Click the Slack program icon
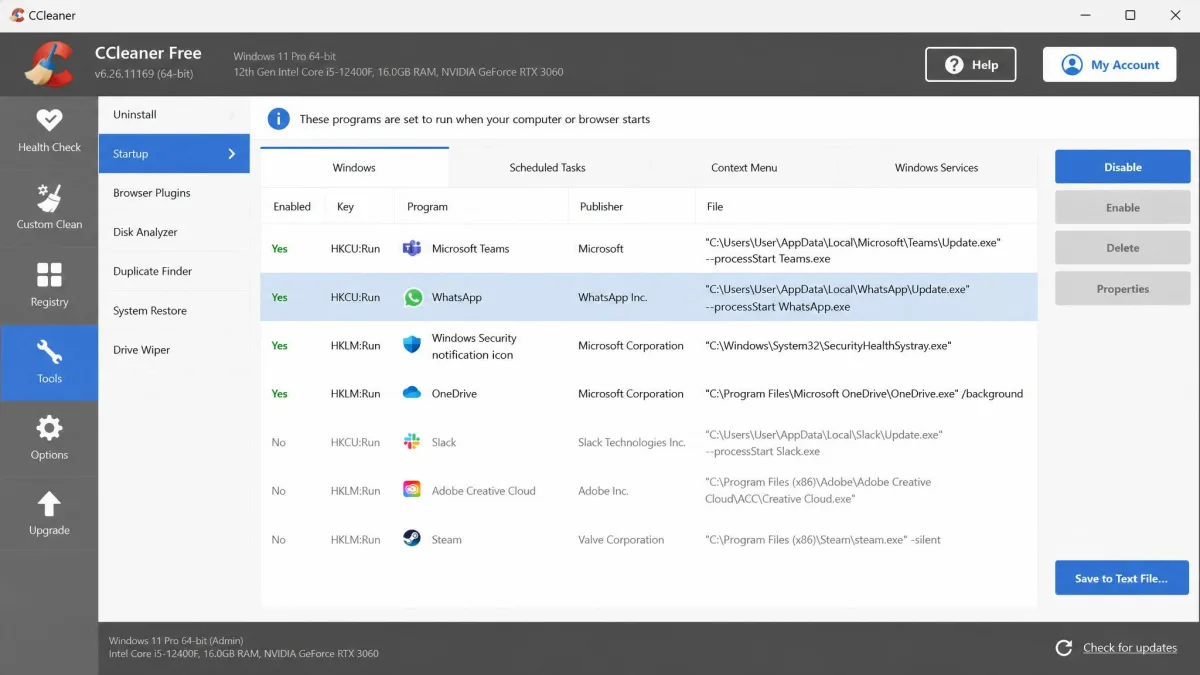Screen dimensions: 1200x675 pos(412,442)
